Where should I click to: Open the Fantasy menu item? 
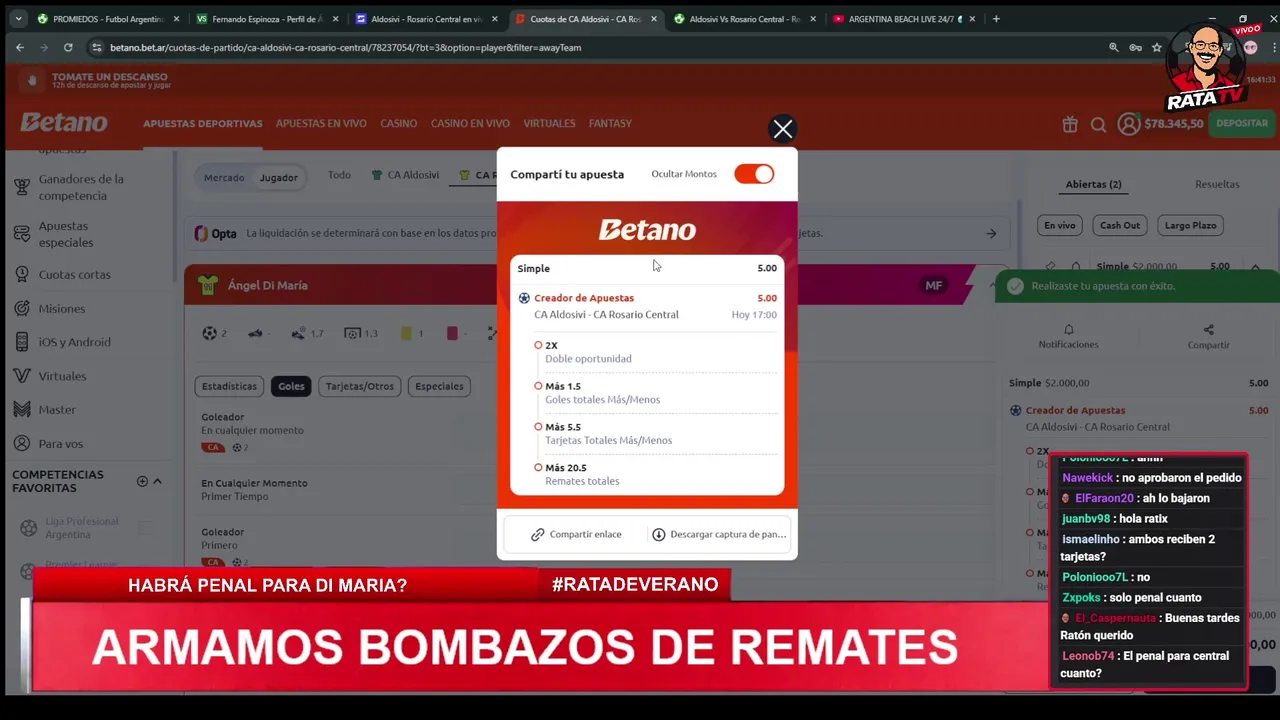[x=610, y=124]
